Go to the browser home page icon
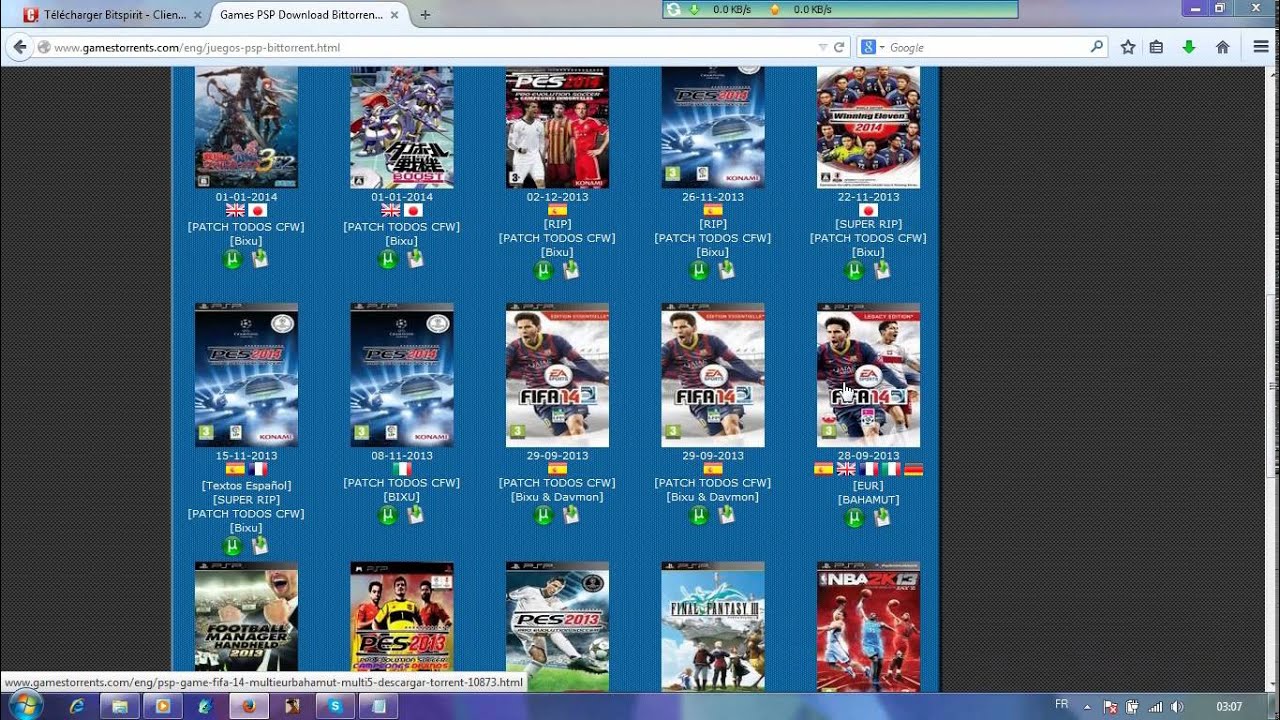 (1222, 47)
